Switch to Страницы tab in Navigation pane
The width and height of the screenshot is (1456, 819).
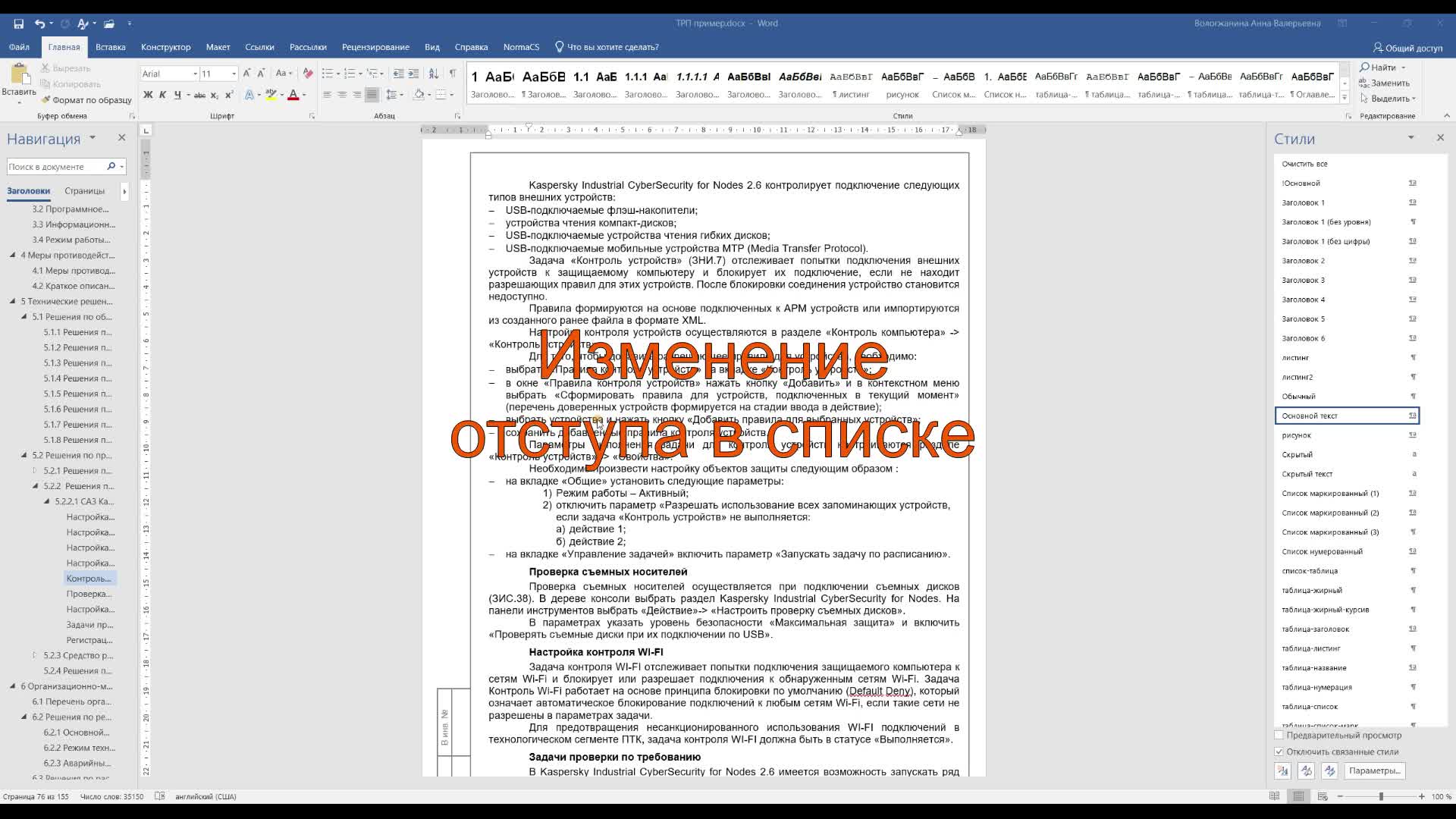84,191
